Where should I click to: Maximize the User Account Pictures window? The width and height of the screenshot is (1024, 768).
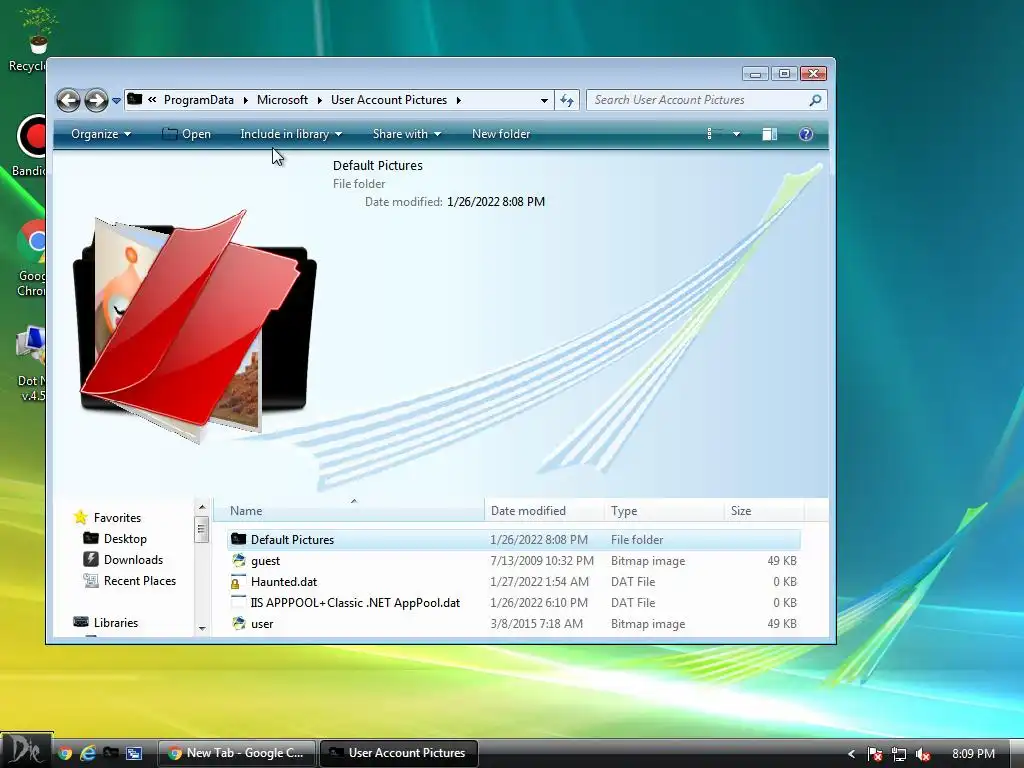(784, 73)
